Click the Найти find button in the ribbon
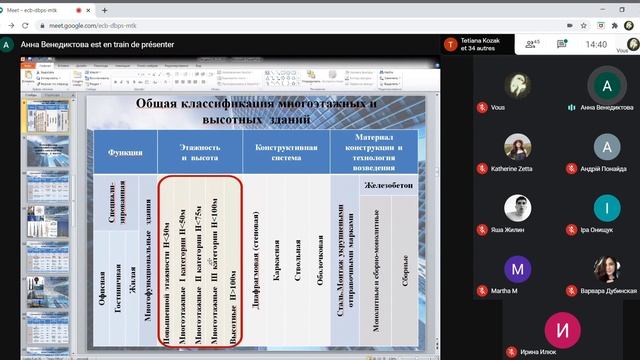The image size is (640, 360). point(386,72)
